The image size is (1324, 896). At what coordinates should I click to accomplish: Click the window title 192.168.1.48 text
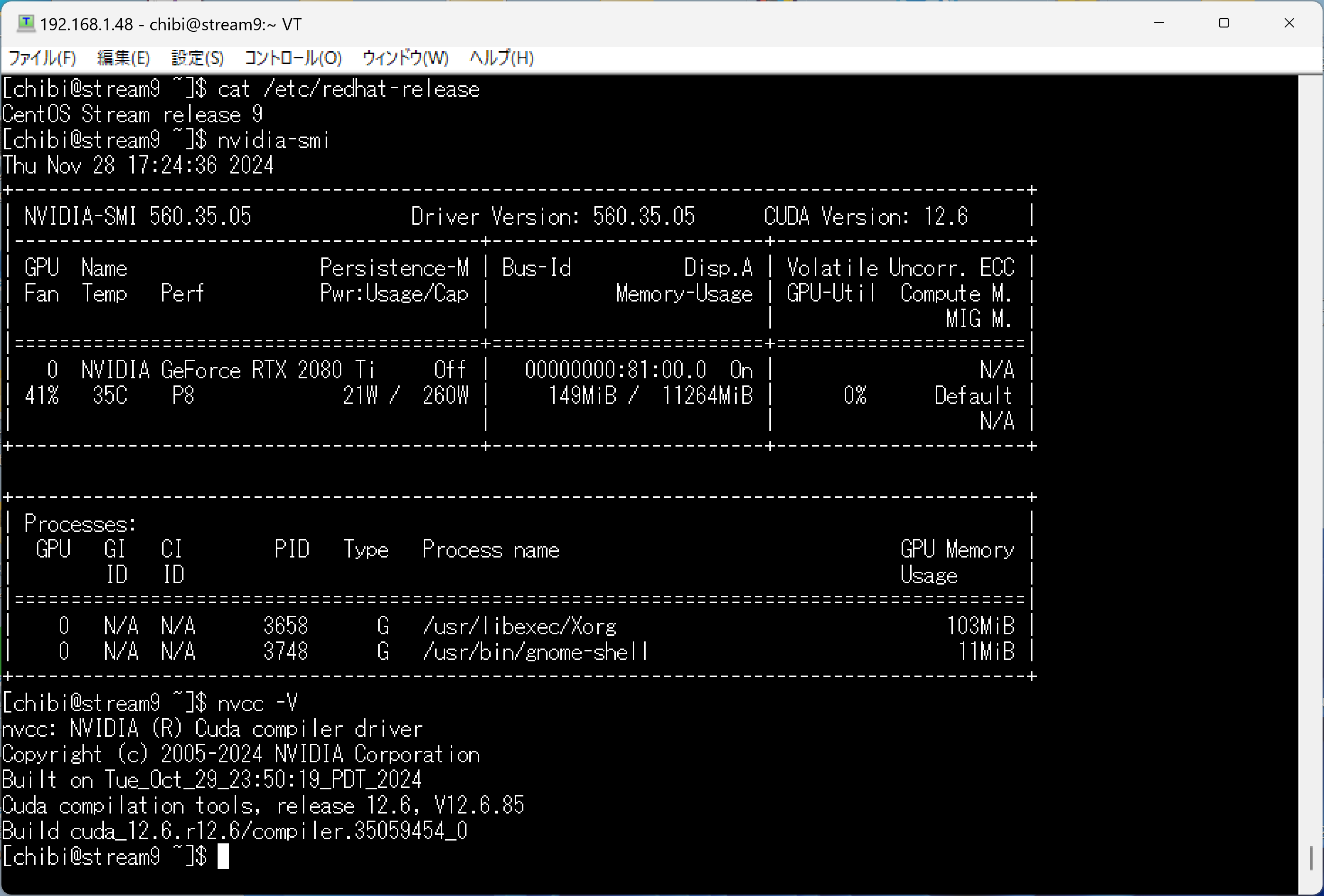[x=86, y=25]
